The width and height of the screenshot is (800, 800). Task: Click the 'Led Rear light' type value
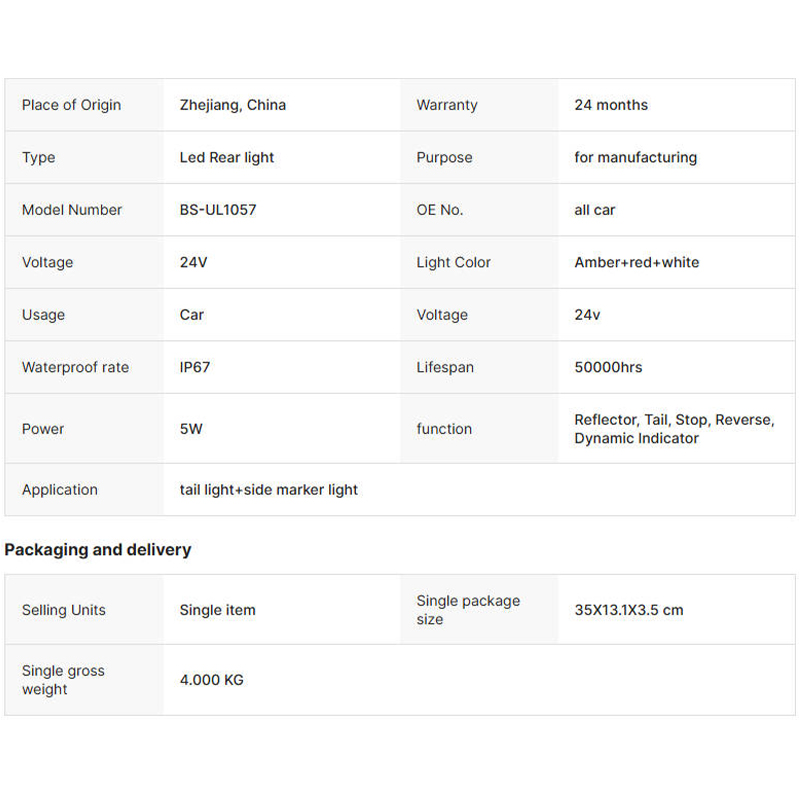point(226,158)
